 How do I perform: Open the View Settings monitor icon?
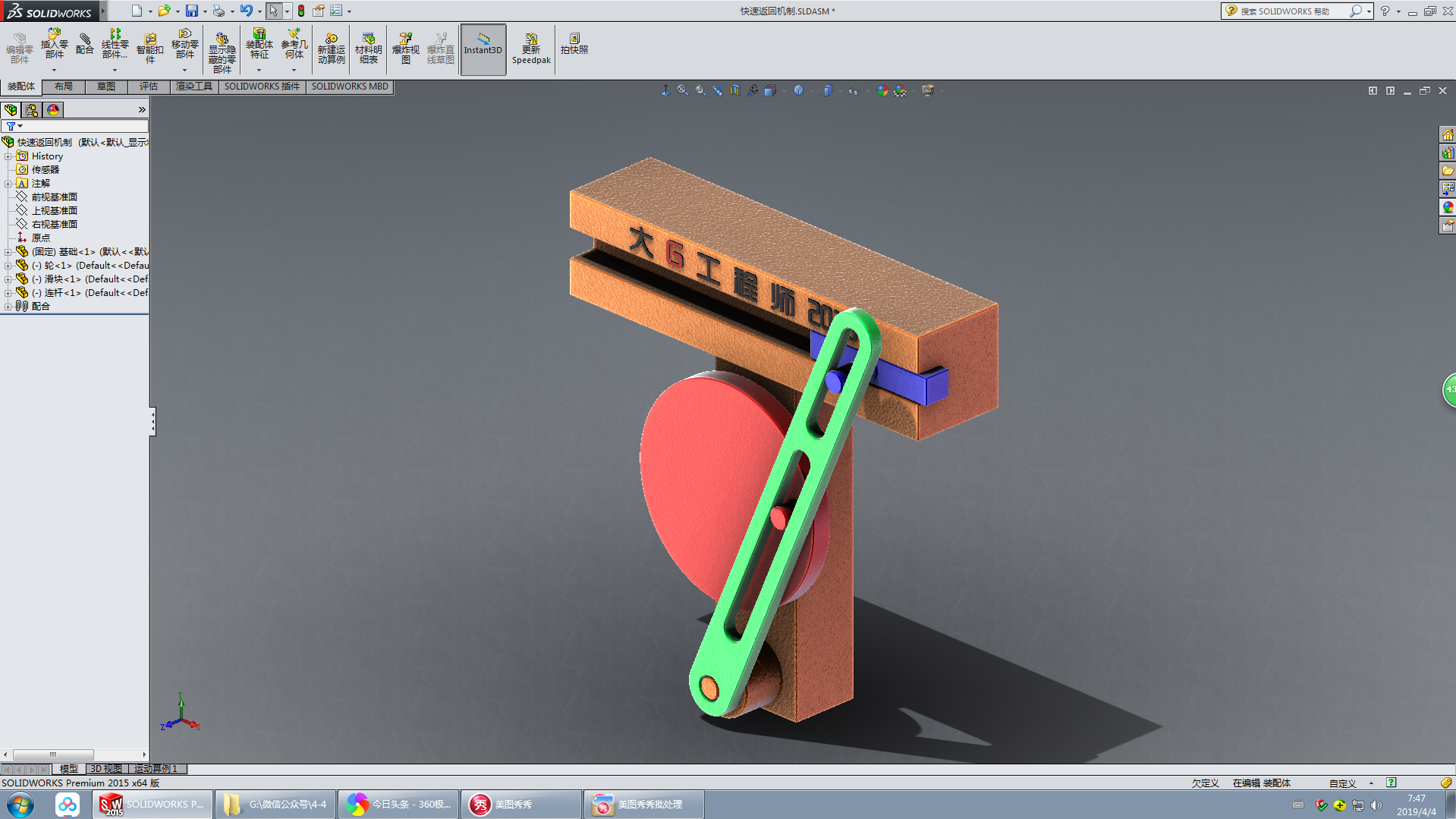pyautogui.click(x=928, y=90)
